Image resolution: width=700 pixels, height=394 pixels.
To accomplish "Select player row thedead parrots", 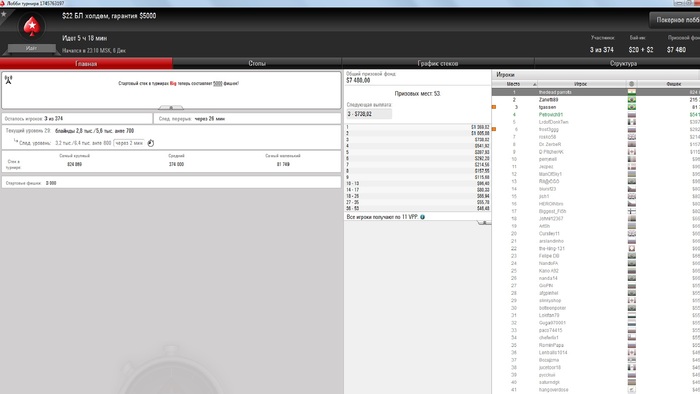I will tap(596, 92).
